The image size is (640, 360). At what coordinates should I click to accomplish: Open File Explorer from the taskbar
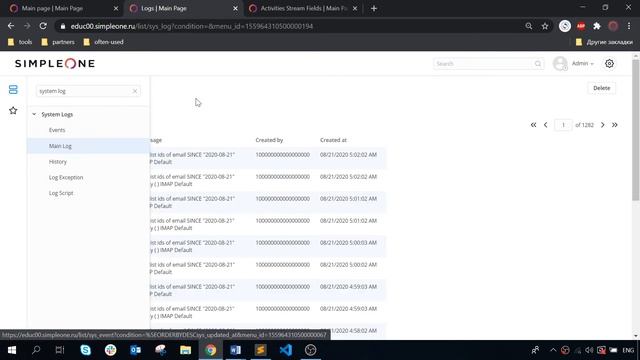pyautogui.click(x=186, y=350)
